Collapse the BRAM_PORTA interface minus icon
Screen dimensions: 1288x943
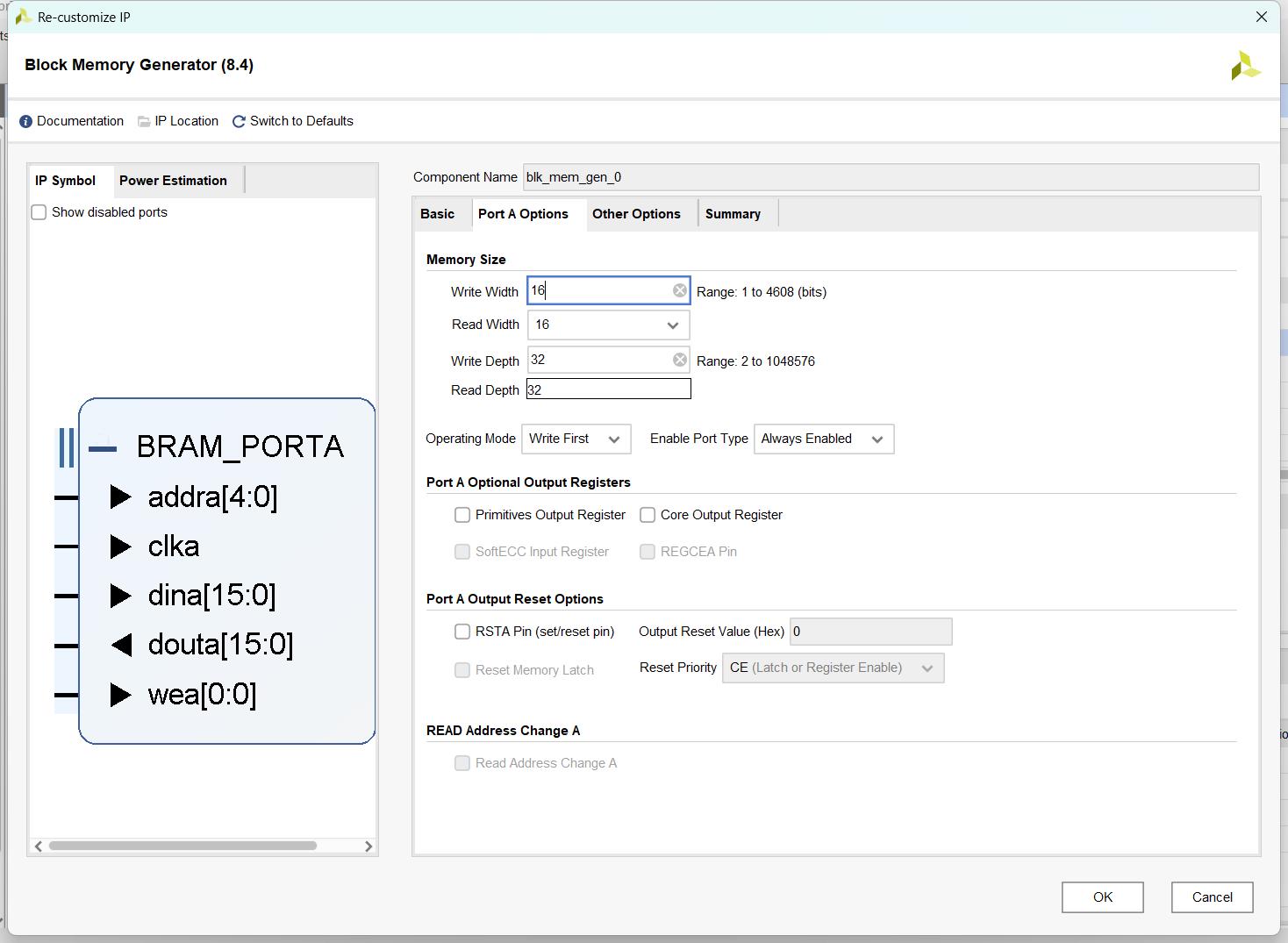103,449
